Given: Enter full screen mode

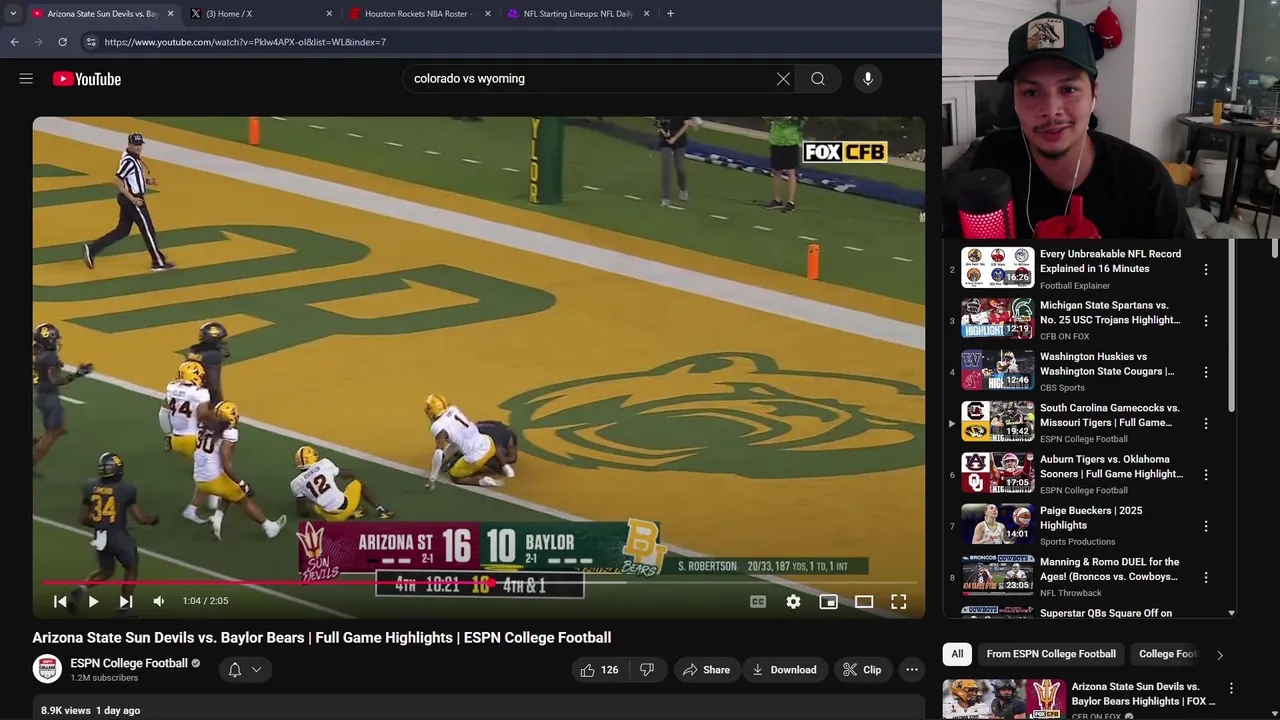Looking at the screenshot, I should coord(899,601).
